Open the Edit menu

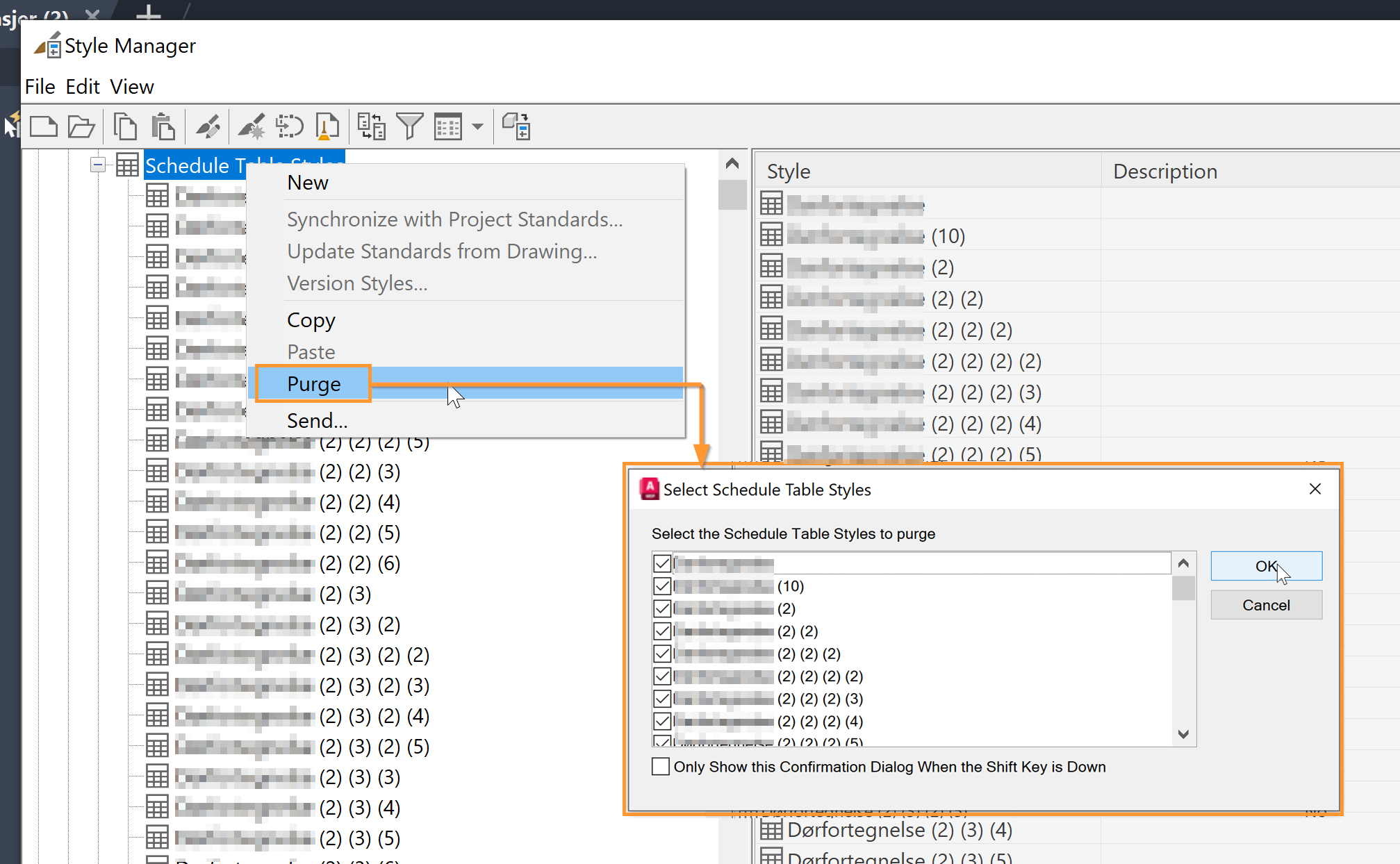[83, 87]
